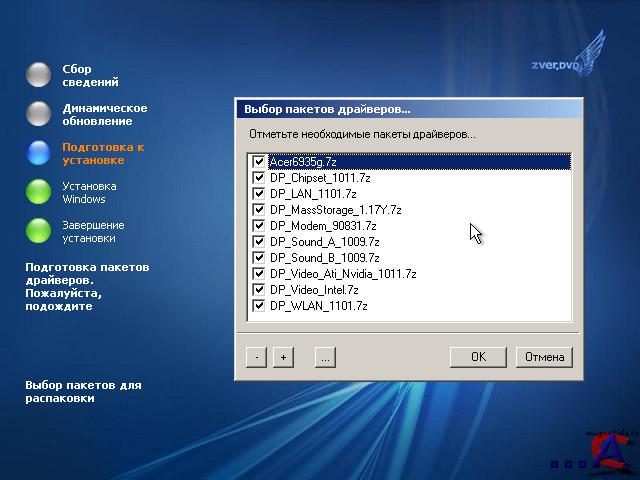Toggle the DP_Chipset_1011.7z checkbox

260,177
